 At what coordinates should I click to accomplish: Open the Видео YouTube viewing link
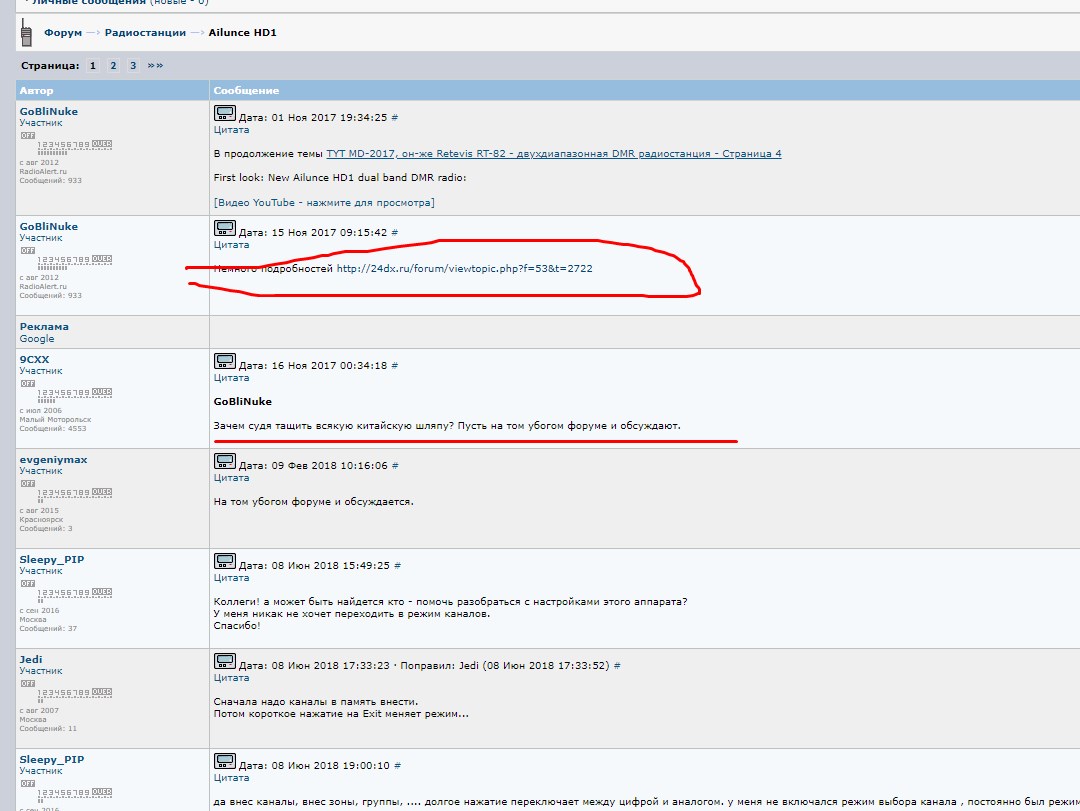pyautogui.click(x=324, y=203)
